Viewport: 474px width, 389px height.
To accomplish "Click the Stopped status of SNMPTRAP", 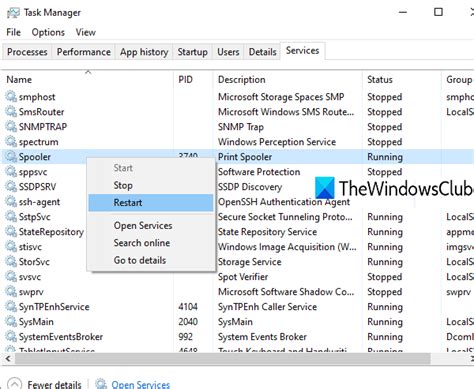I will (384, 127).
